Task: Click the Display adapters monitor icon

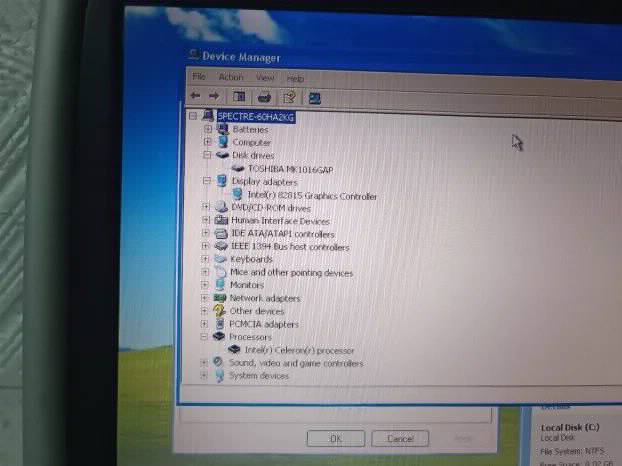Action: click(222, 181)
